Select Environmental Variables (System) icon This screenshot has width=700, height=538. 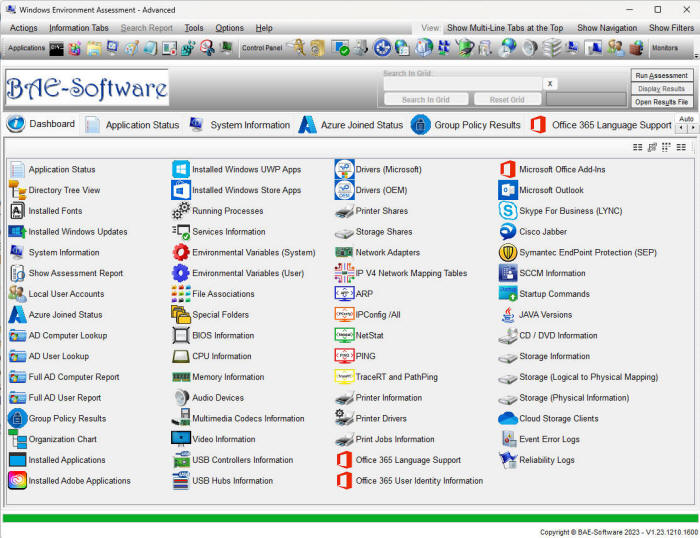coord(181,252)
